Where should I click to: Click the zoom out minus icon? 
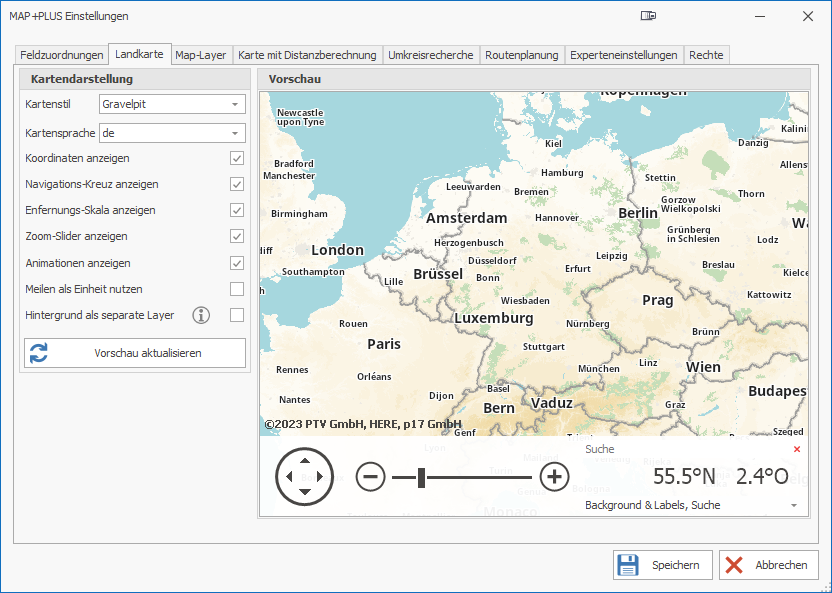(370, 477)
